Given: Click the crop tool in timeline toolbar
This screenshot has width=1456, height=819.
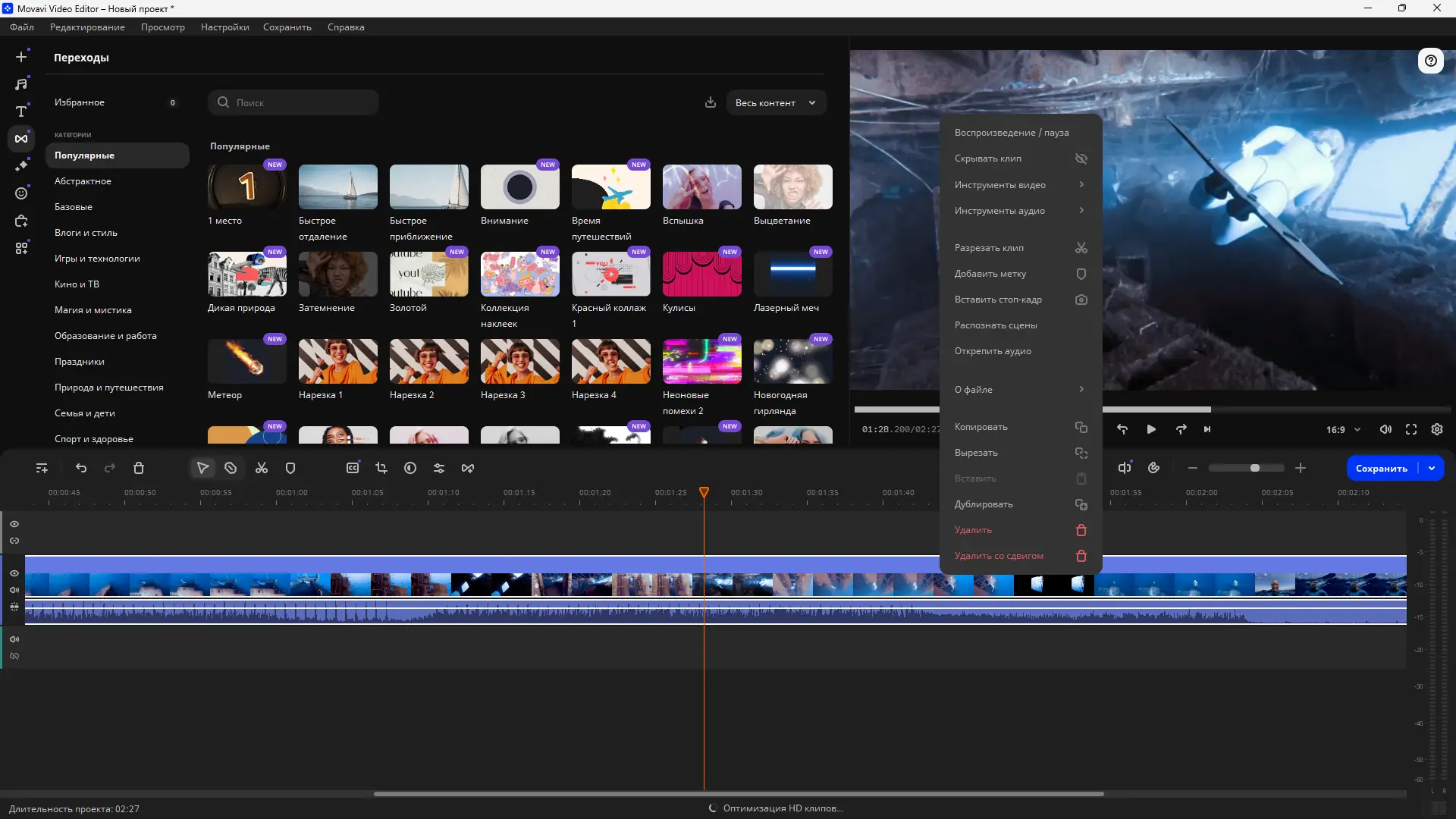Looking at the screenshot, I should (x=381, y=469).
